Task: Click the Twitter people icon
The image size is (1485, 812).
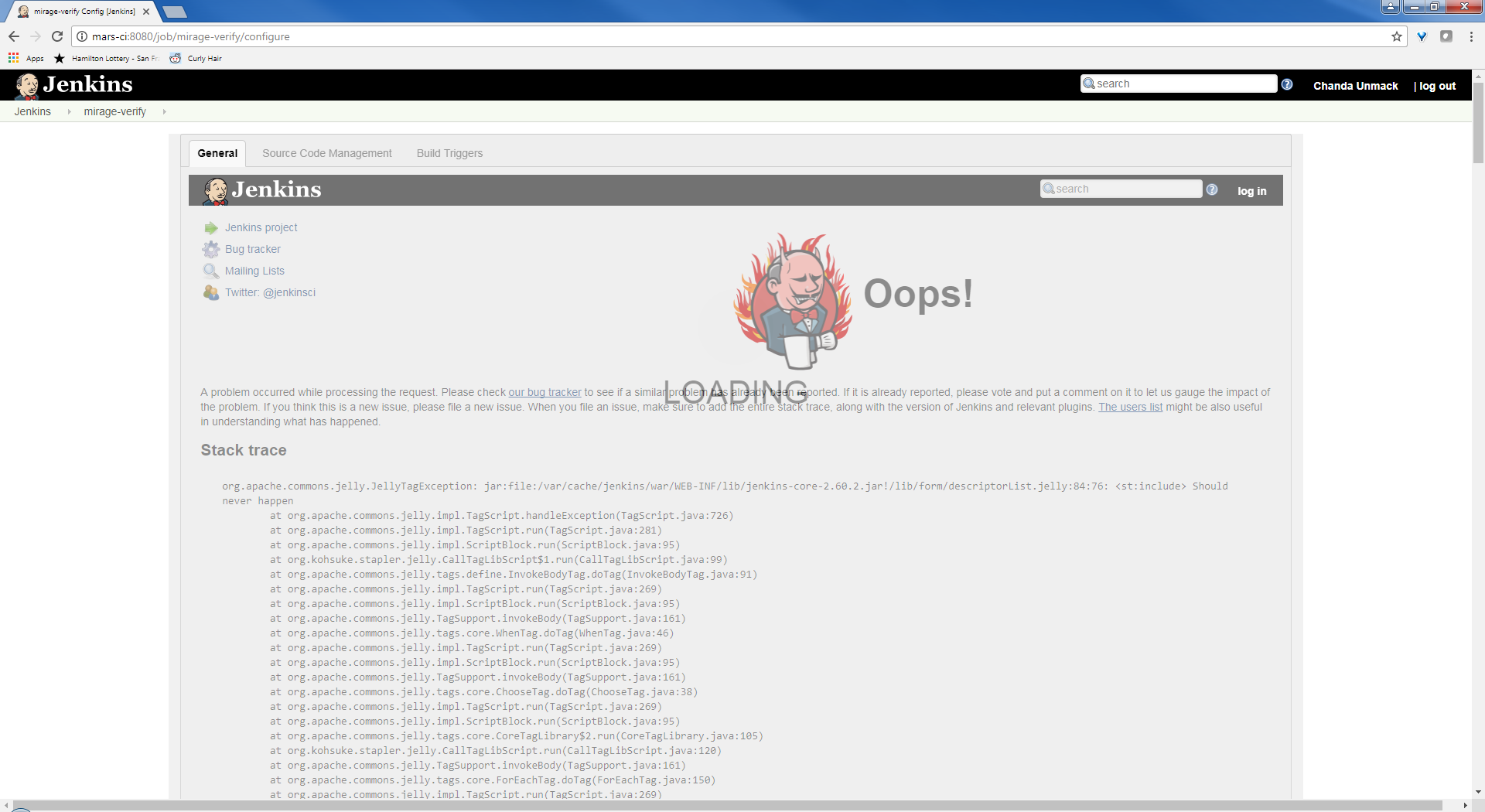Action: (210, 292)
